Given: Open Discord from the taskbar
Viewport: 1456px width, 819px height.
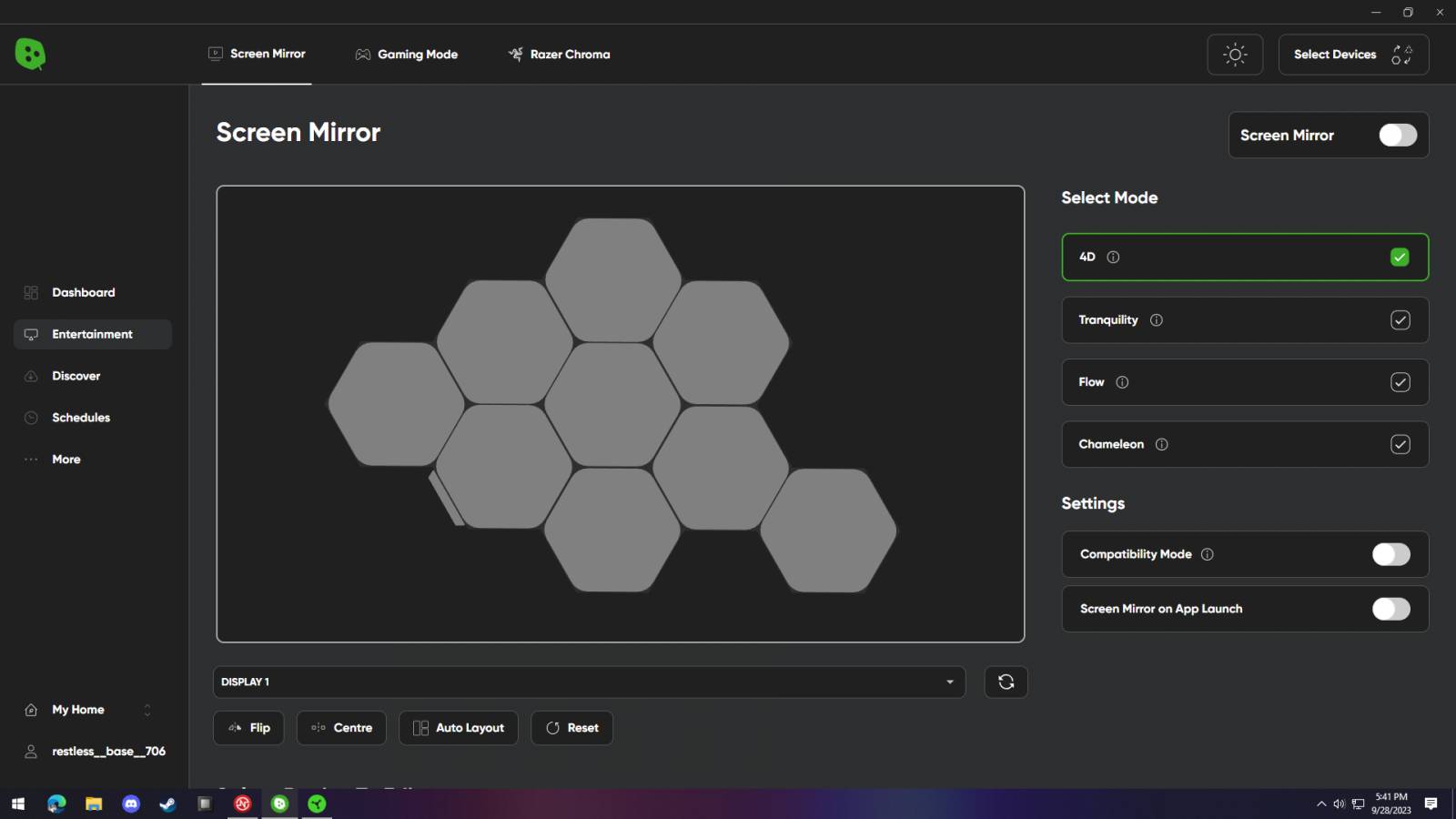Looking at the screenshot, I should click(x=131, y=804).
